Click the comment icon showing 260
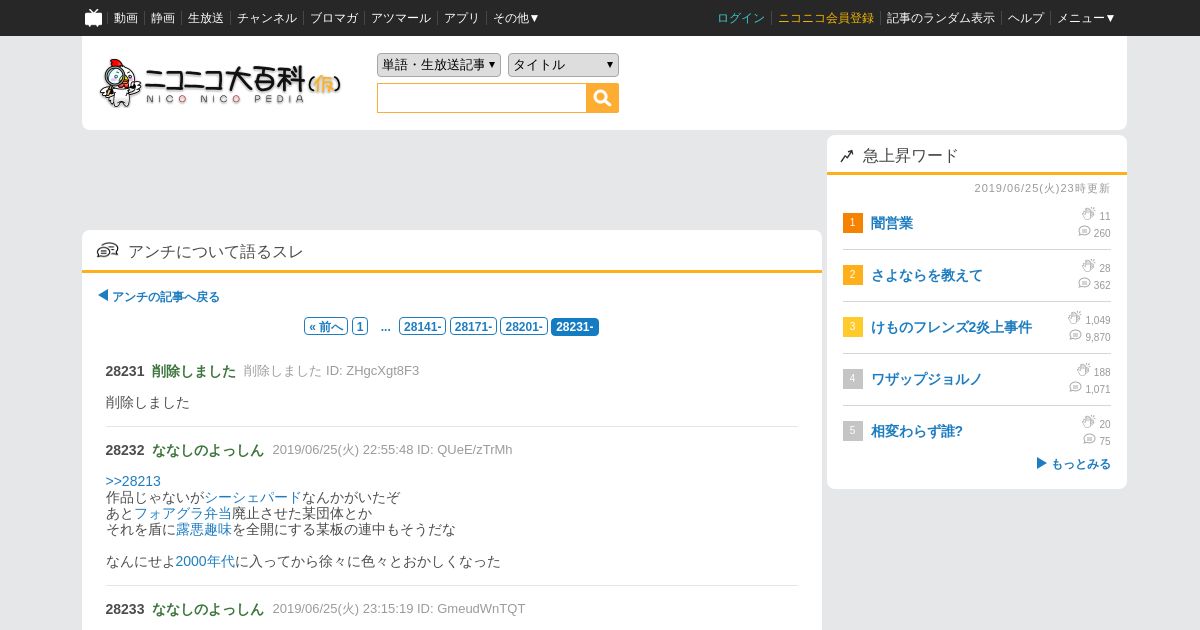Viewport: 1200px width, 630px height. [1084, 232]
